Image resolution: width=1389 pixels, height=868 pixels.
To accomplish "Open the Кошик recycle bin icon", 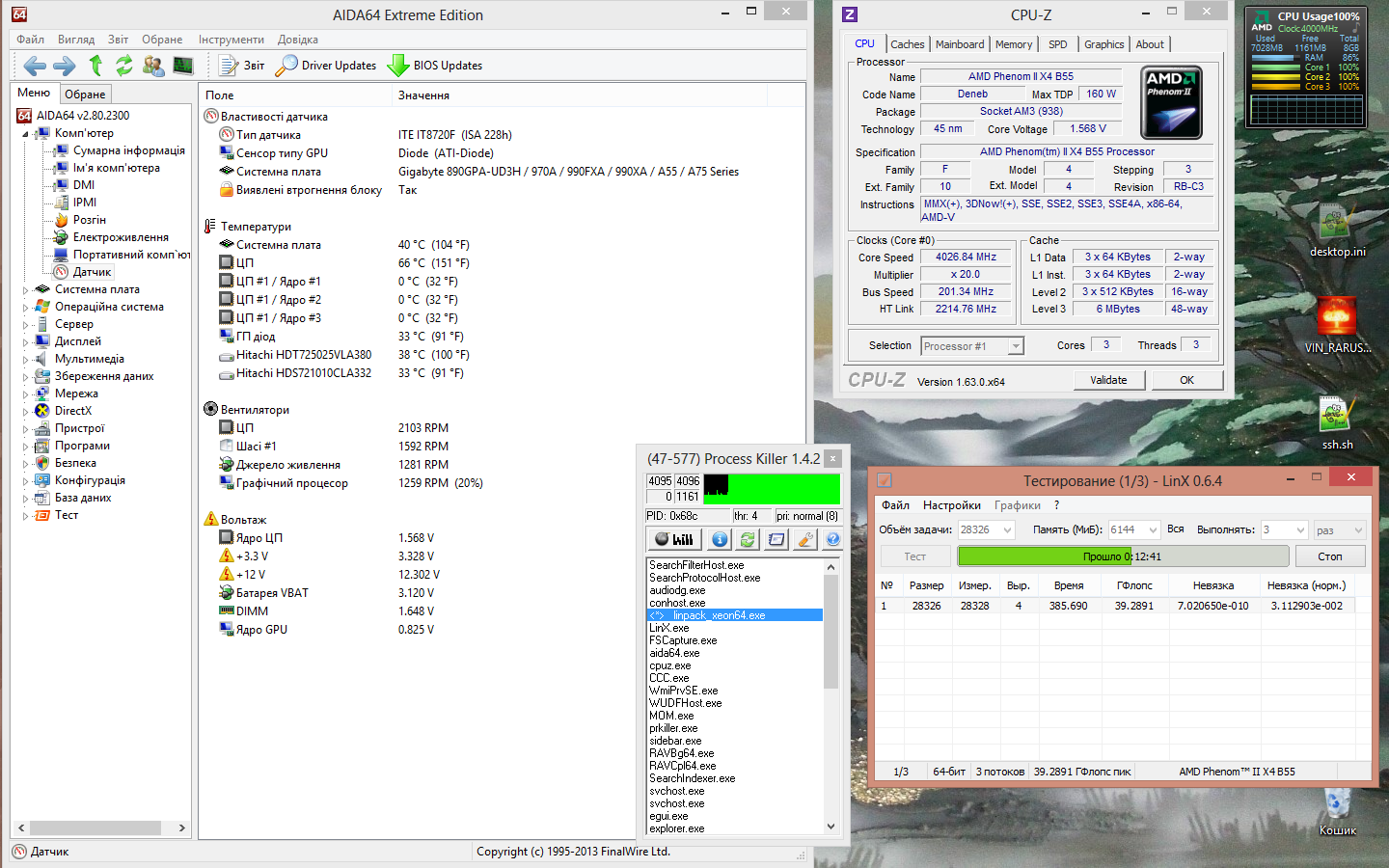I will (x=1337, y=810).
